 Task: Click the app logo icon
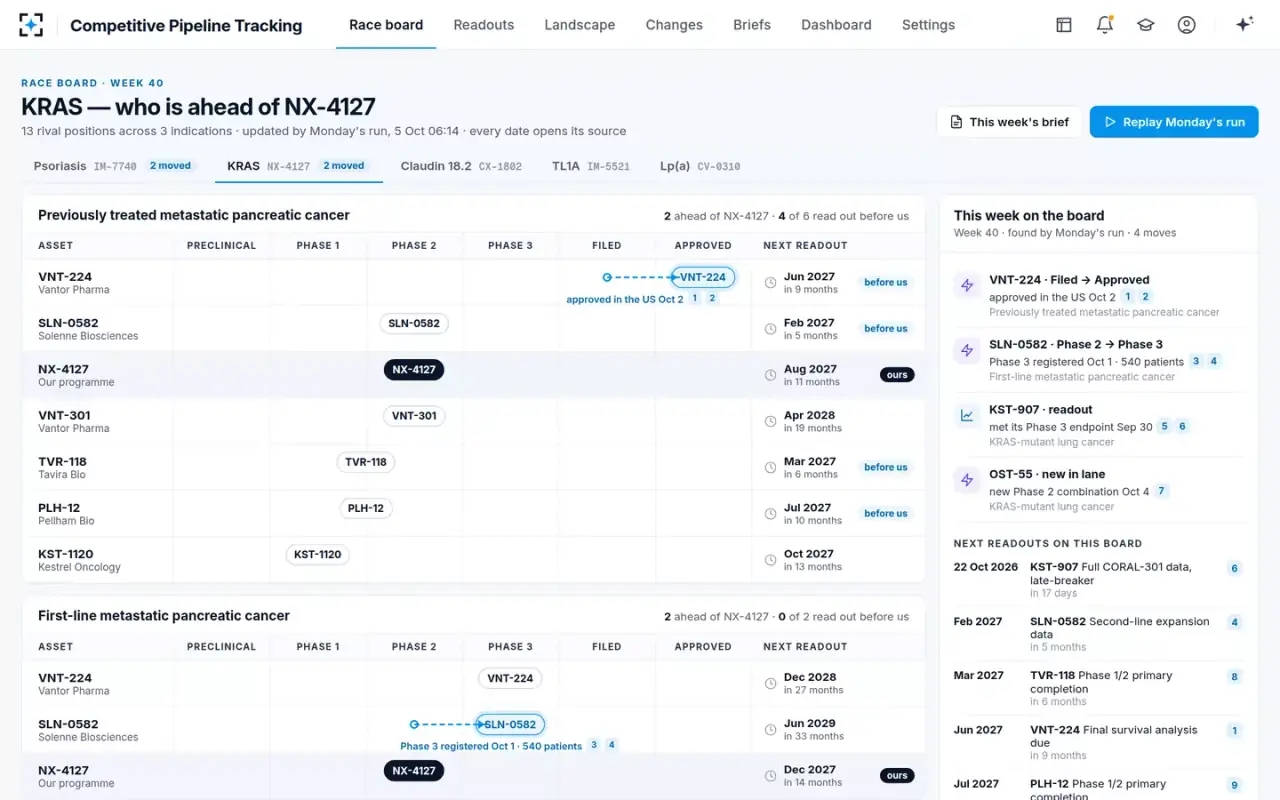[31, 25]
